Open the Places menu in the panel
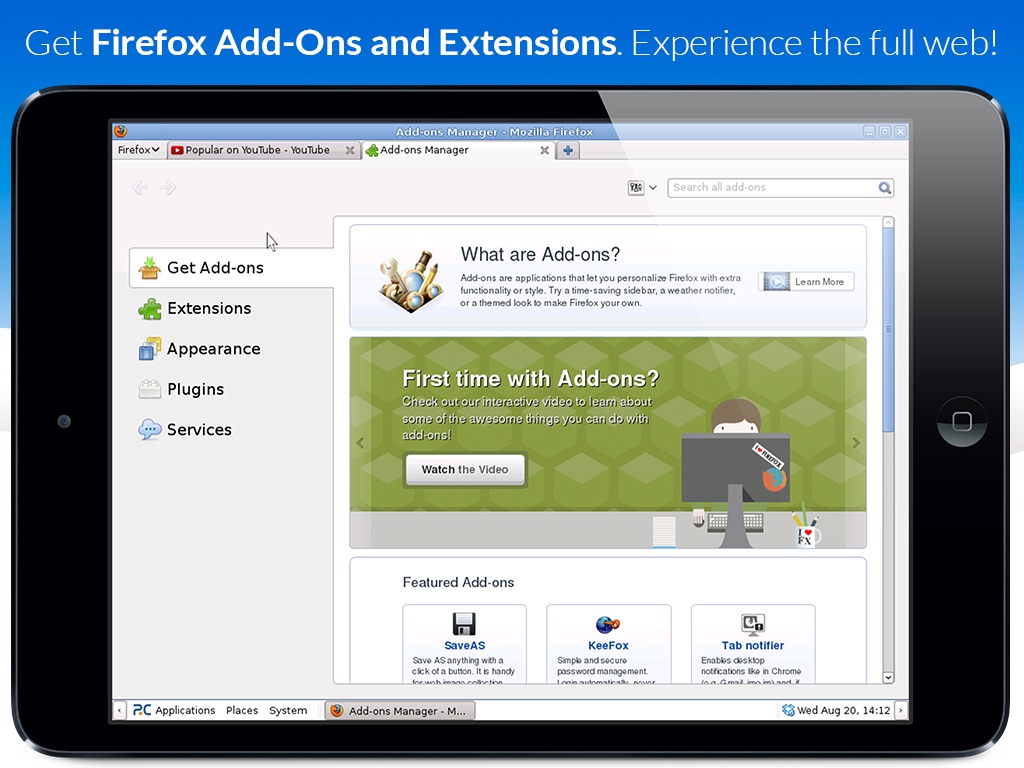This screenshot has width=1024, height=768. coord(242,710)
